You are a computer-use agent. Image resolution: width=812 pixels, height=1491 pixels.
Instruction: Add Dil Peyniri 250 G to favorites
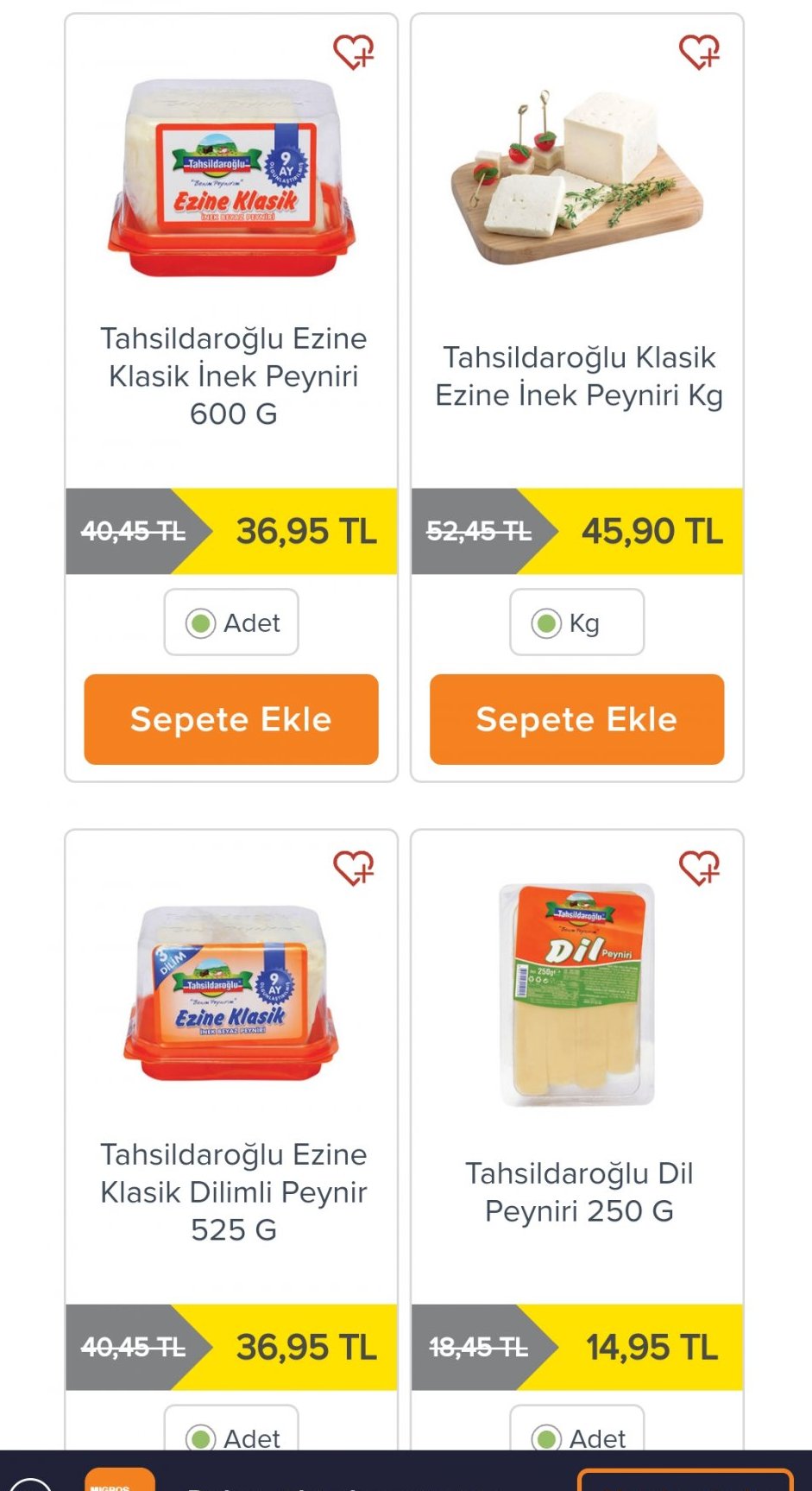click(x=699, y=869)
